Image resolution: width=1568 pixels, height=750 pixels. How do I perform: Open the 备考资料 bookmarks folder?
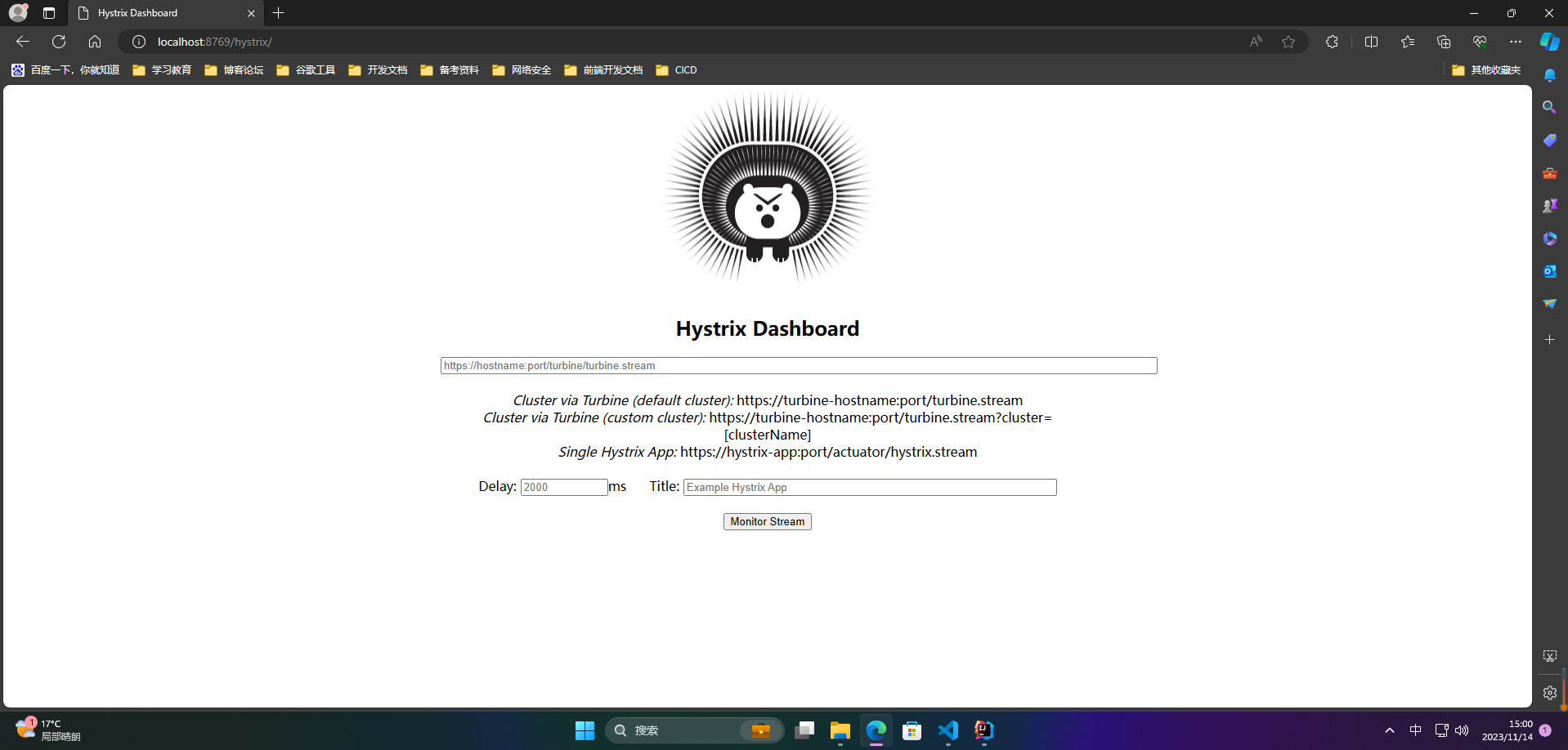[x=450, y=70]
